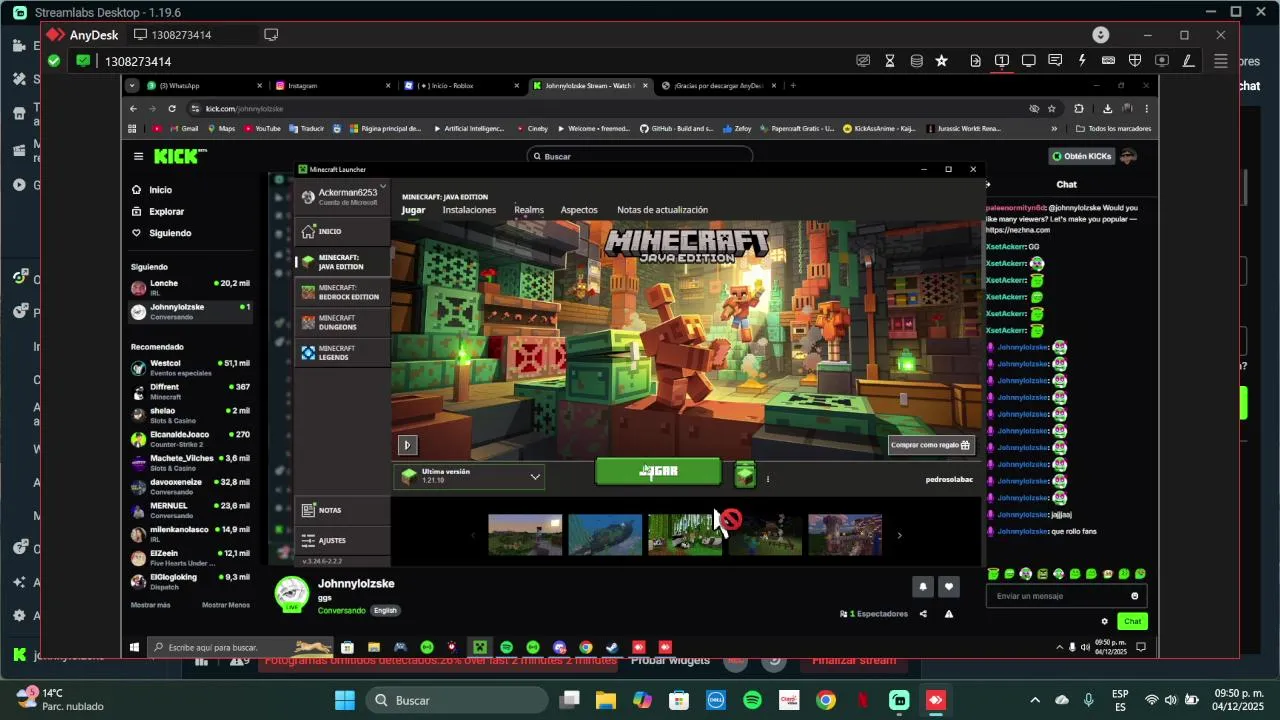The width and height of the screenshot is (1280, 720).
Task: Click the green JUGAR play button
Action: pyautogui.click(x=658, y=471)
